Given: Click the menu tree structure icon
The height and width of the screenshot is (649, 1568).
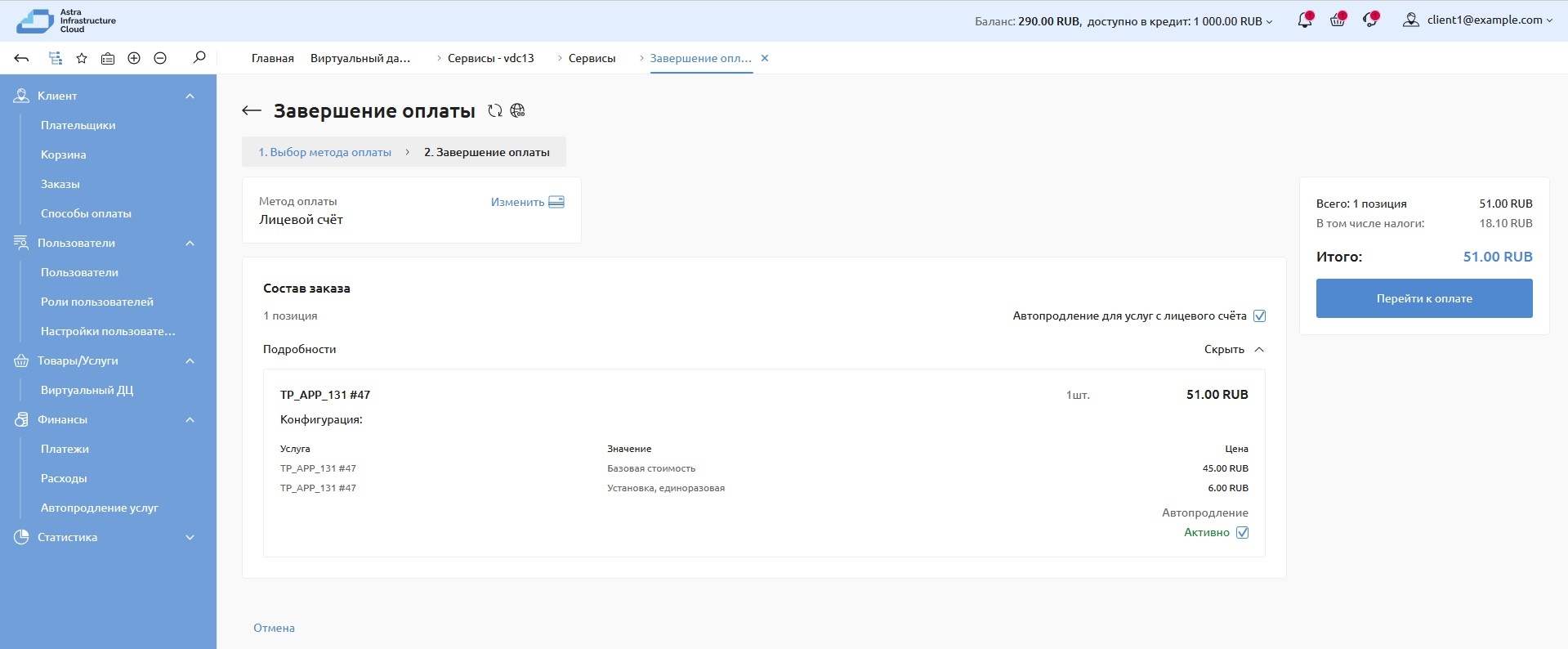Looking at the screenshot, I should [x=55, y=58].
